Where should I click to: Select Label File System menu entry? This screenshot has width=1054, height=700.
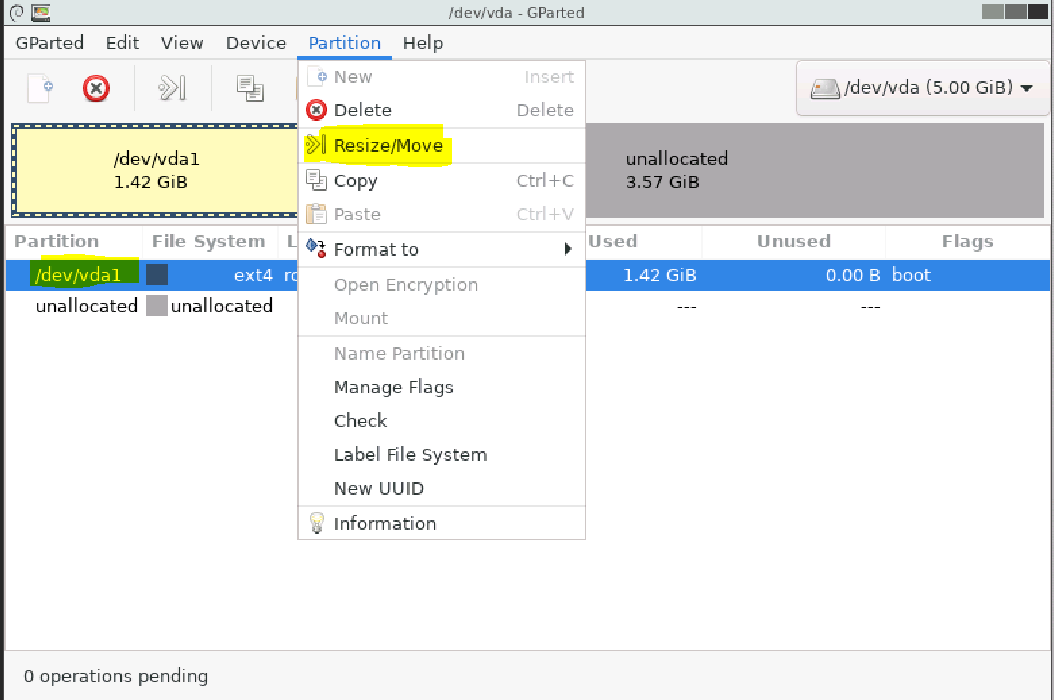[442, 455]
